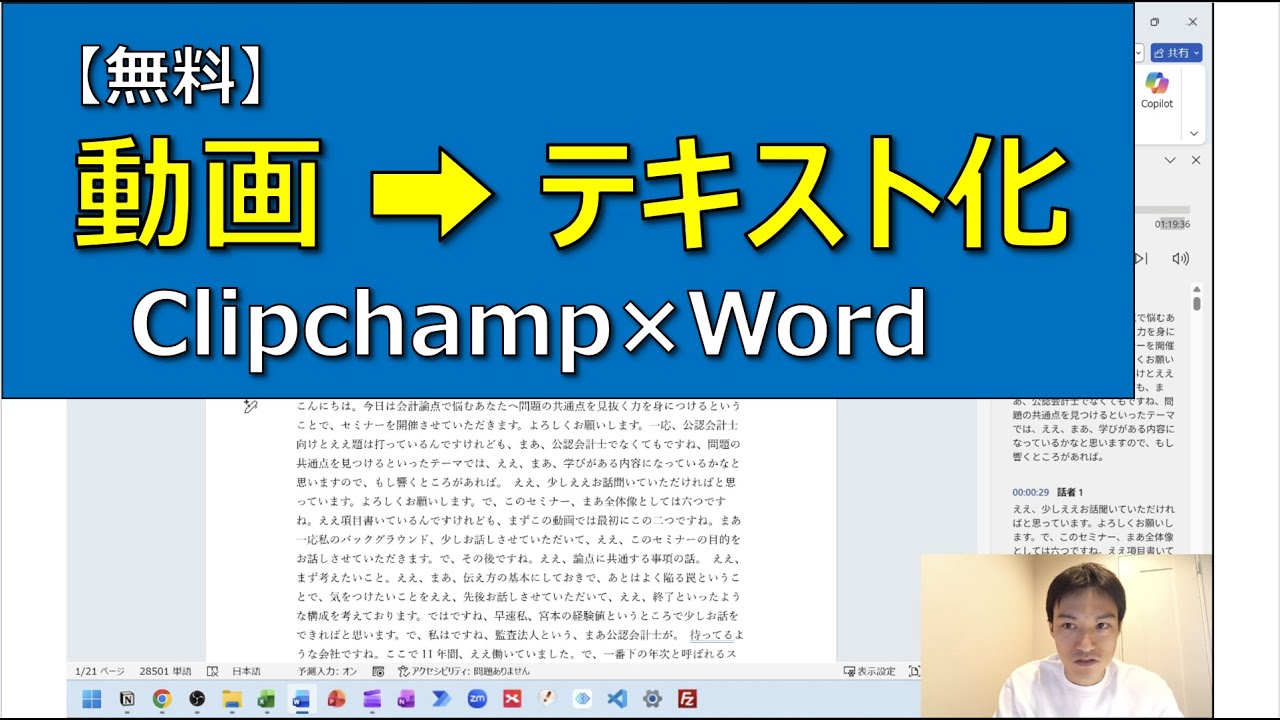Open Visual Studio Code from the taskbar
This screenshot has width=1280, height=720.
point(617,699)
